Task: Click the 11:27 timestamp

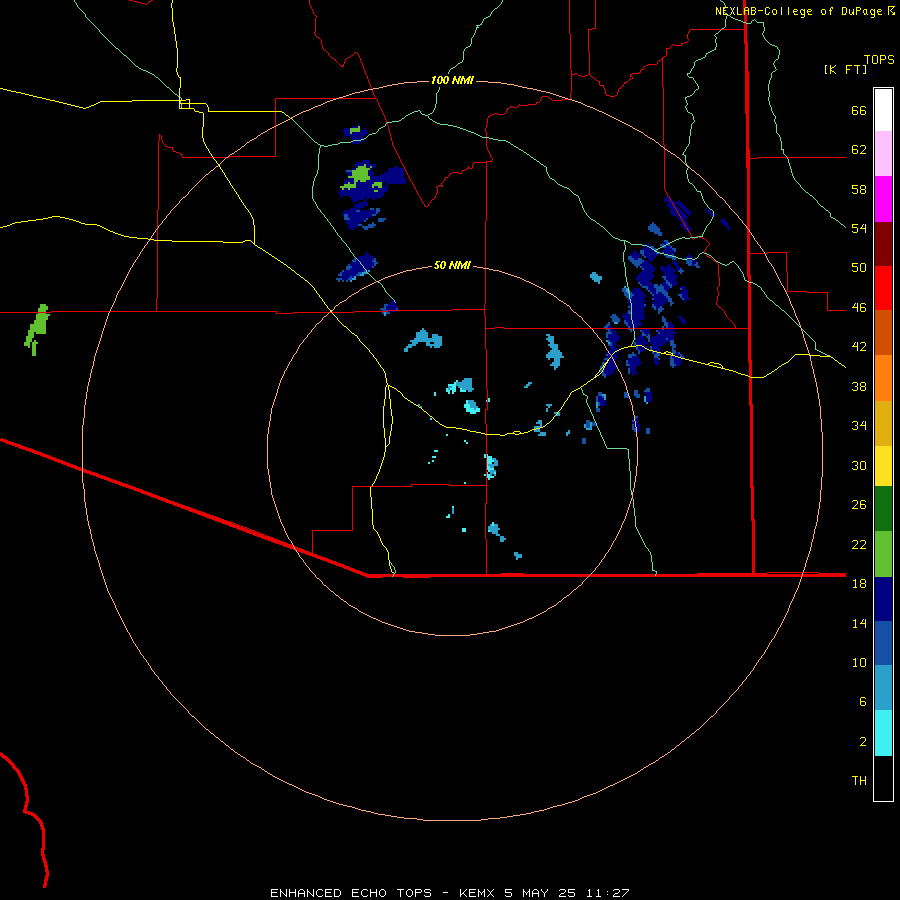Action: click(x=608, y=893)
